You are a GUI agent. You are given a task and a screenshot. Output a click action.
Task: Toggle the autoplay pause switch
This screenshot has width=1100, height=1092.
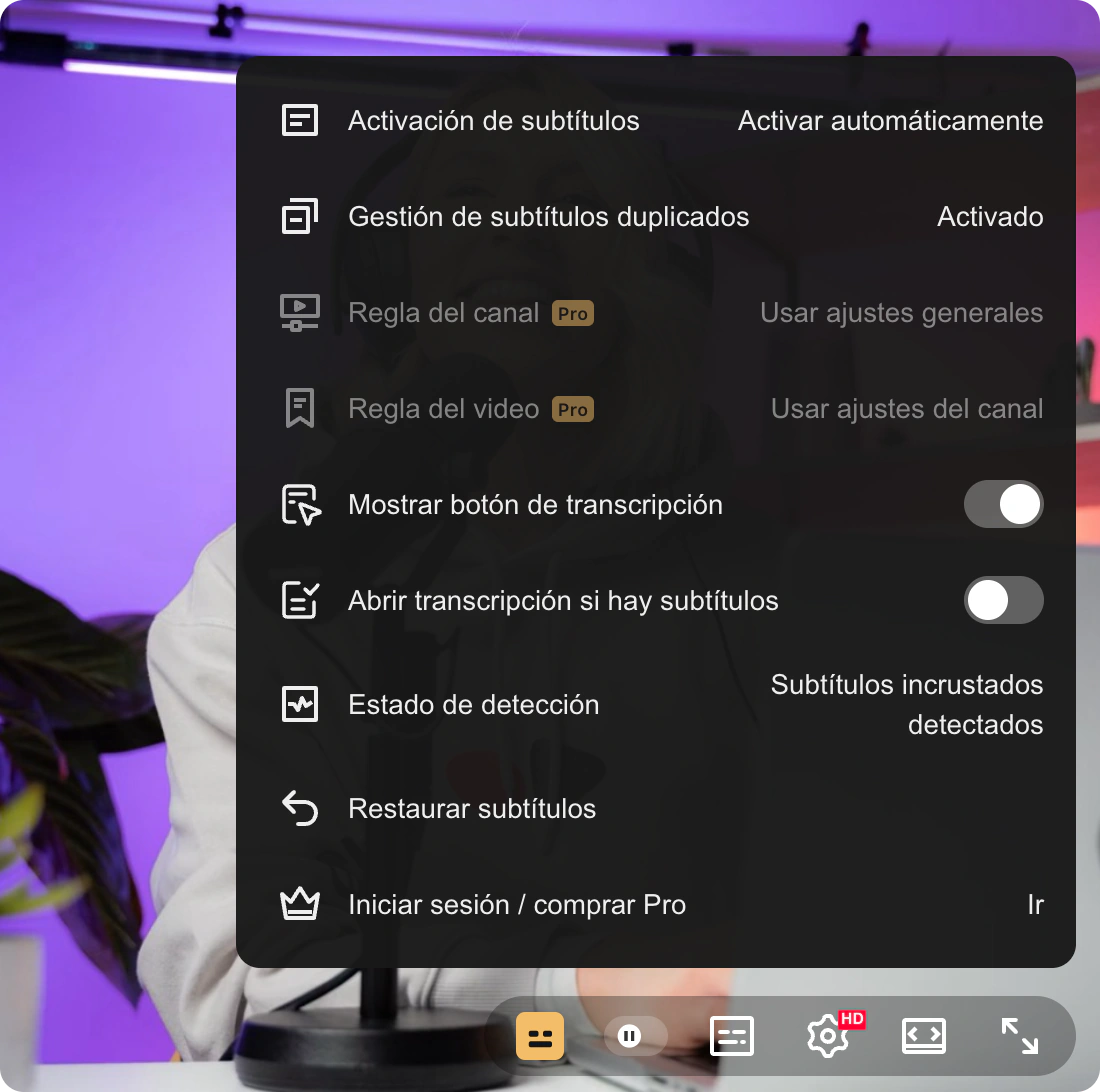pos(636,1036)
